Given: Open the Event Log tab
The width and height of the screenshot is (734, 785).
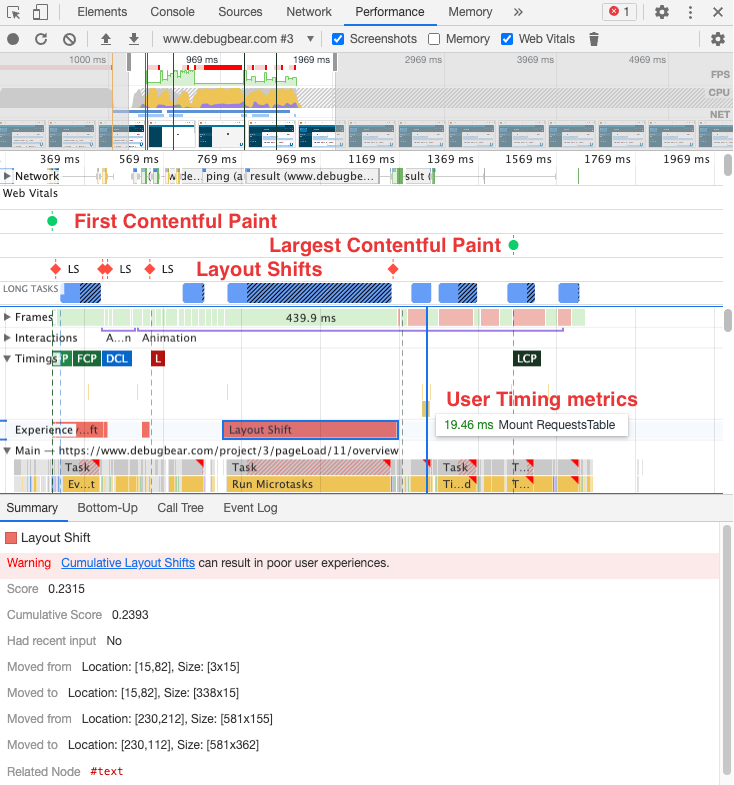Looking at the screenshot, I should tap(250, 508).
